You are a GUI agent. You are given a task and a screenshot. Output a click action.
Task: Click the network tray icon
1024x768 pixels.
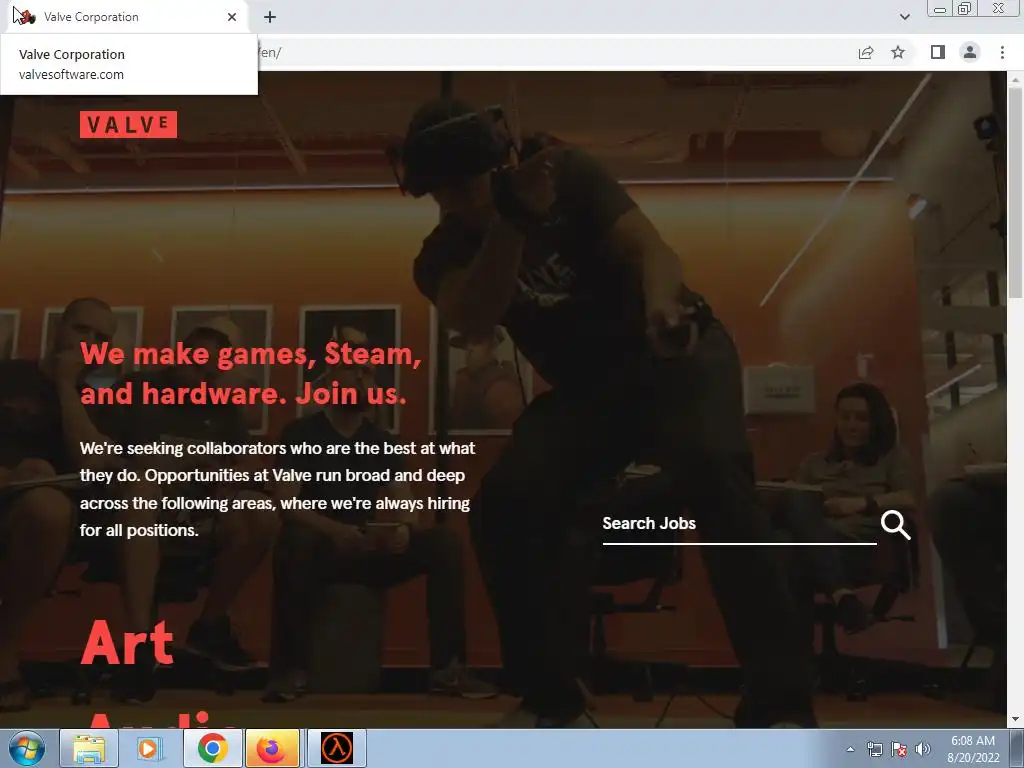point(874,749)
